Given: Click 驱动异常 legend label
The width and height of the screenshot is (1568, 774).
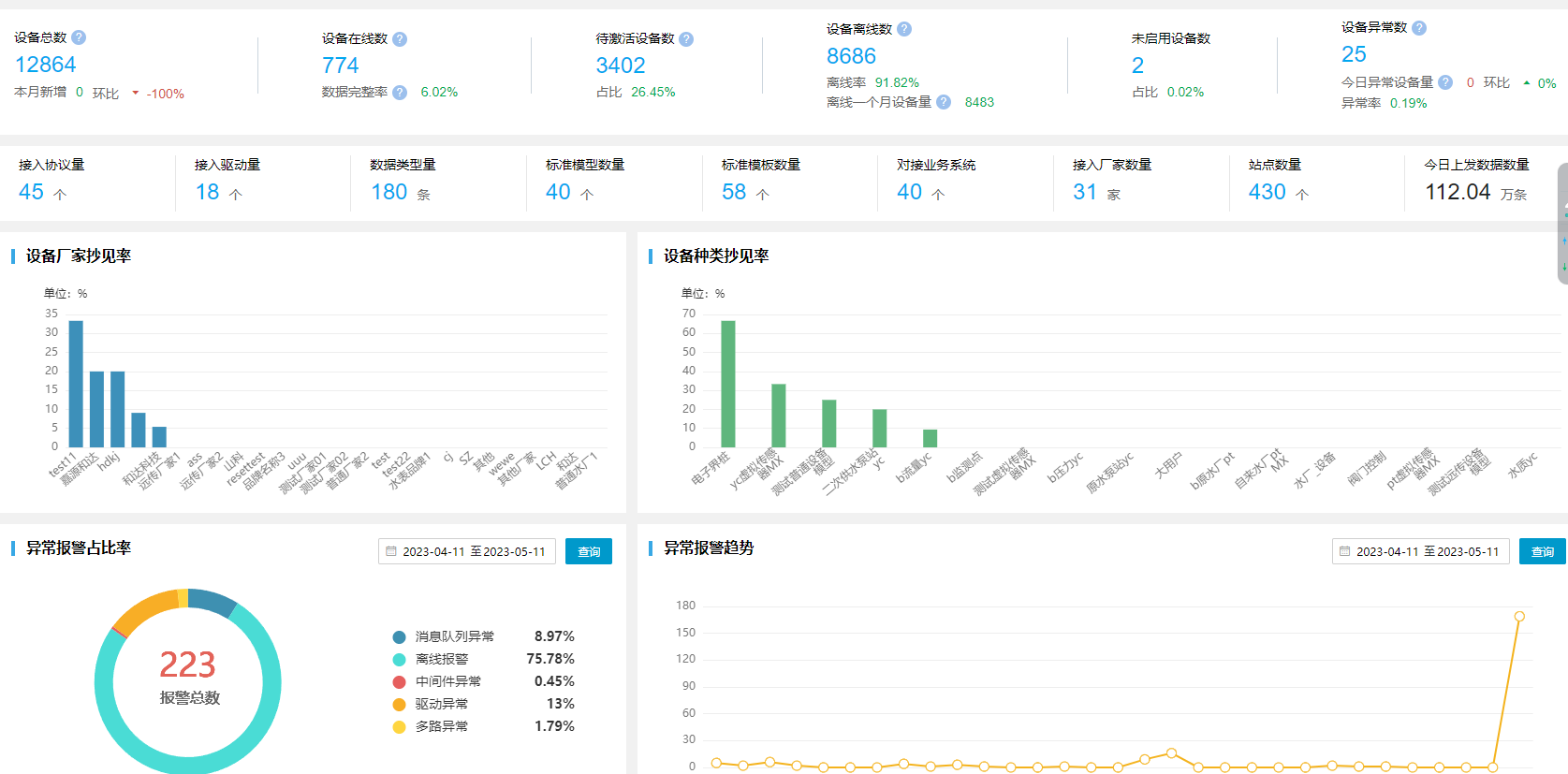Looking at the screenshot, I should pyautogui.click(x=442, y=704).
